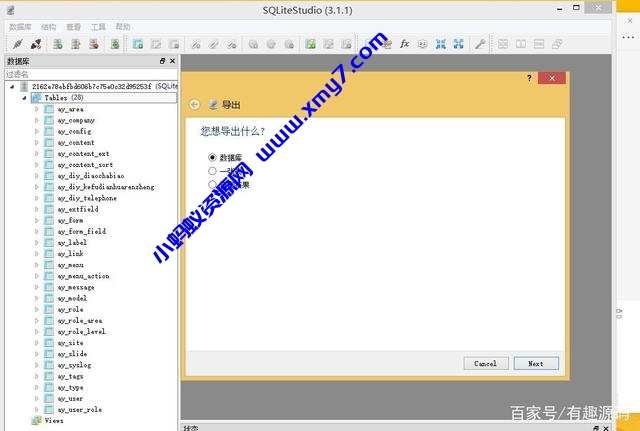The image size is (640, 431).
Task: Open the collations editor icon
Action: click(x=422, y=44)
